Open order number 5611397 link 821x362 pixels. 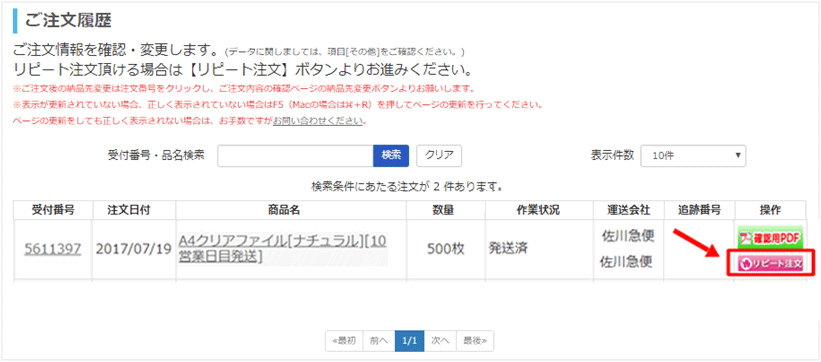52,249
